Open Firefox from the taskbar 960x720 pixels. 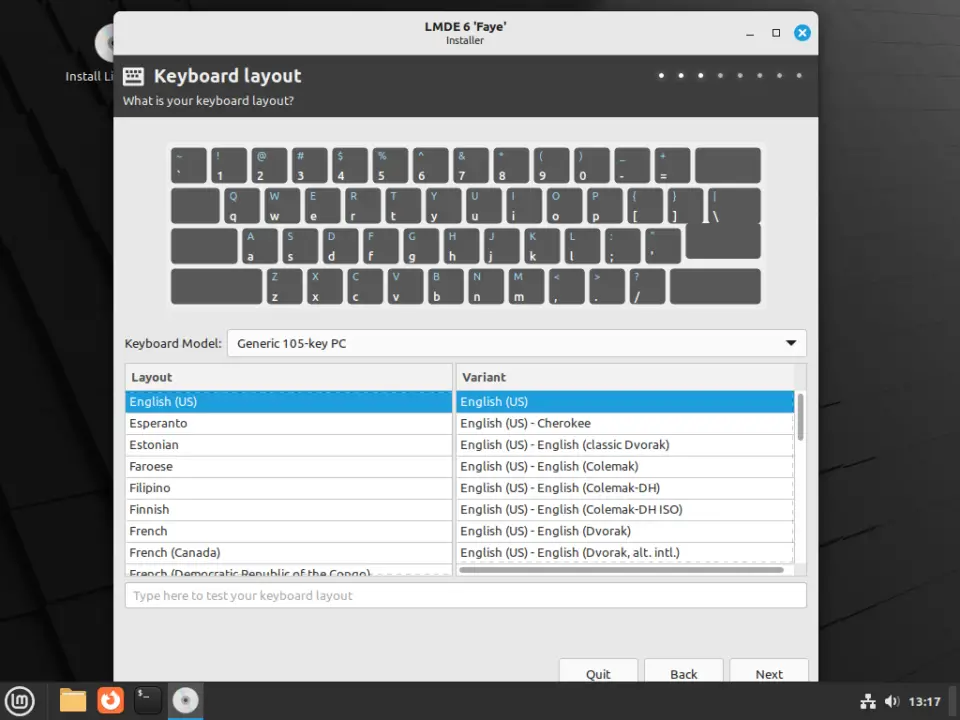(110, 700)
